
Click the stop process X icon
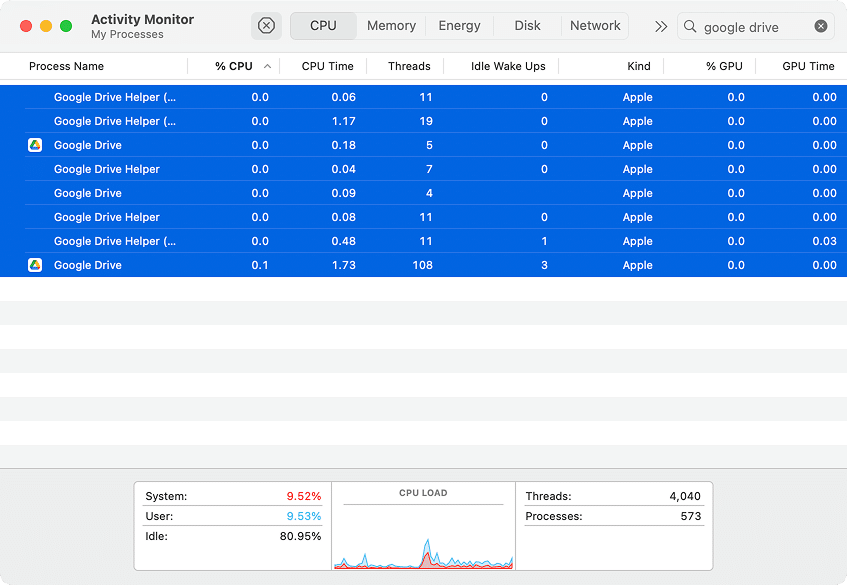[266, 26]
